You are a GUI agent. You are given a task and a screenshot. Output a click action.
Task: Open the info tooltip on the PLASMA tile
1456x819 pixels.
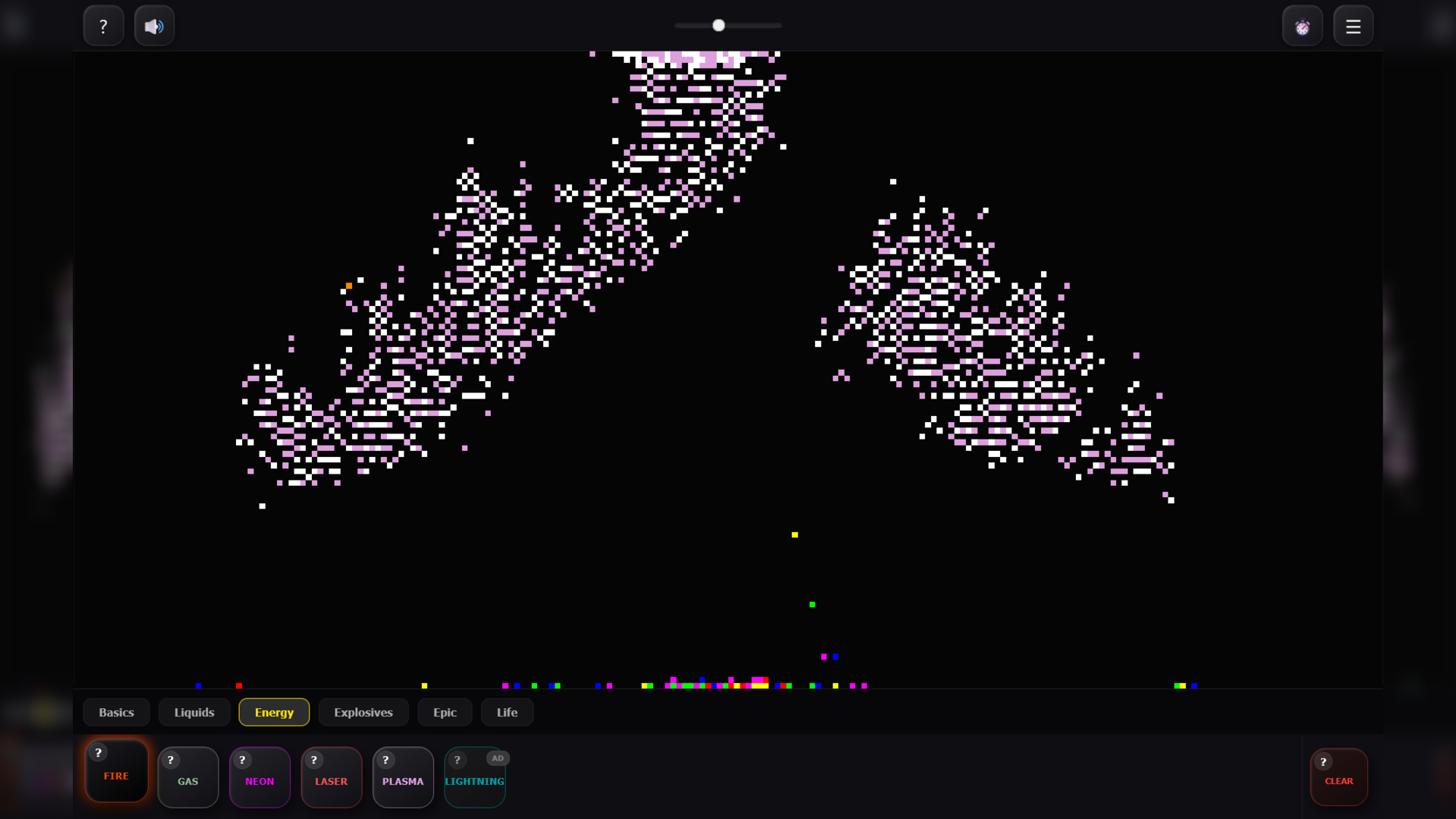385,759
